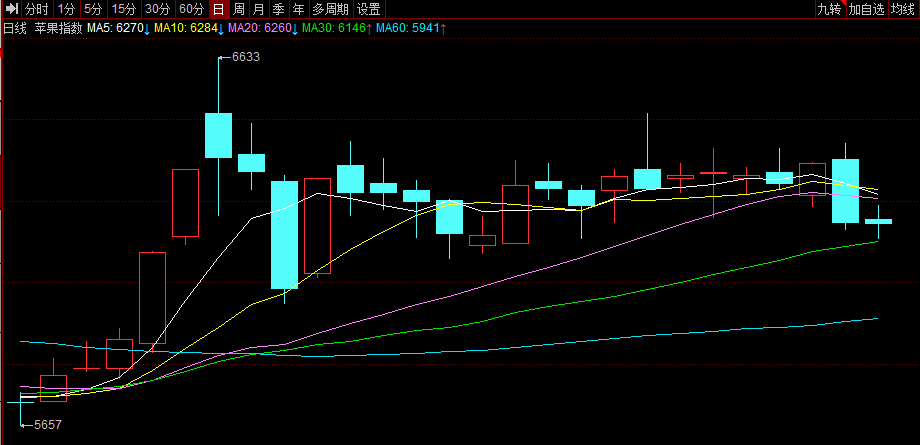Select the 5分 period tab
The image size is (920, 445).
93,9
